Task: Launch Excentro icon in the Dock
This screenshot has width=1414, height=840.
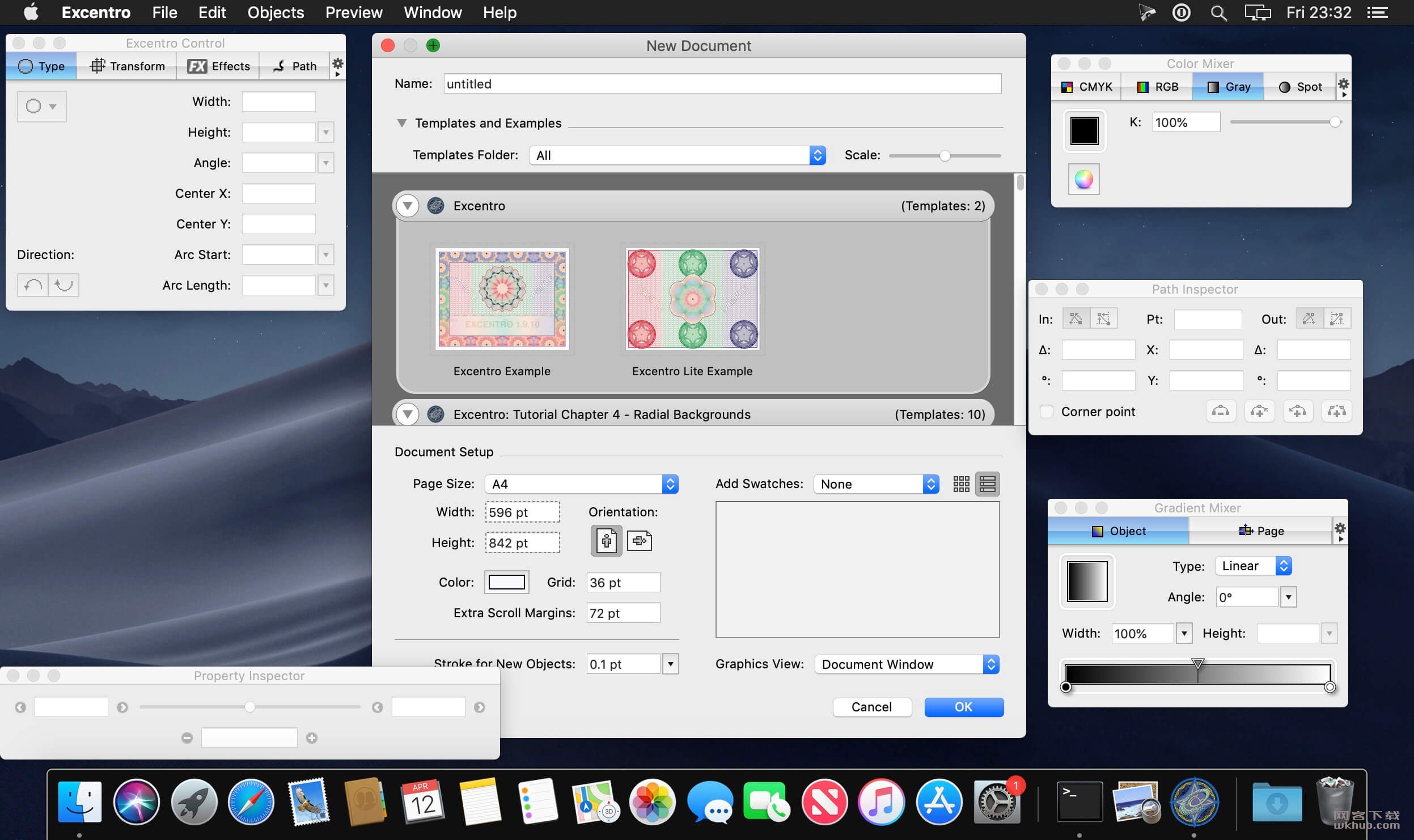Action: 1194,802
